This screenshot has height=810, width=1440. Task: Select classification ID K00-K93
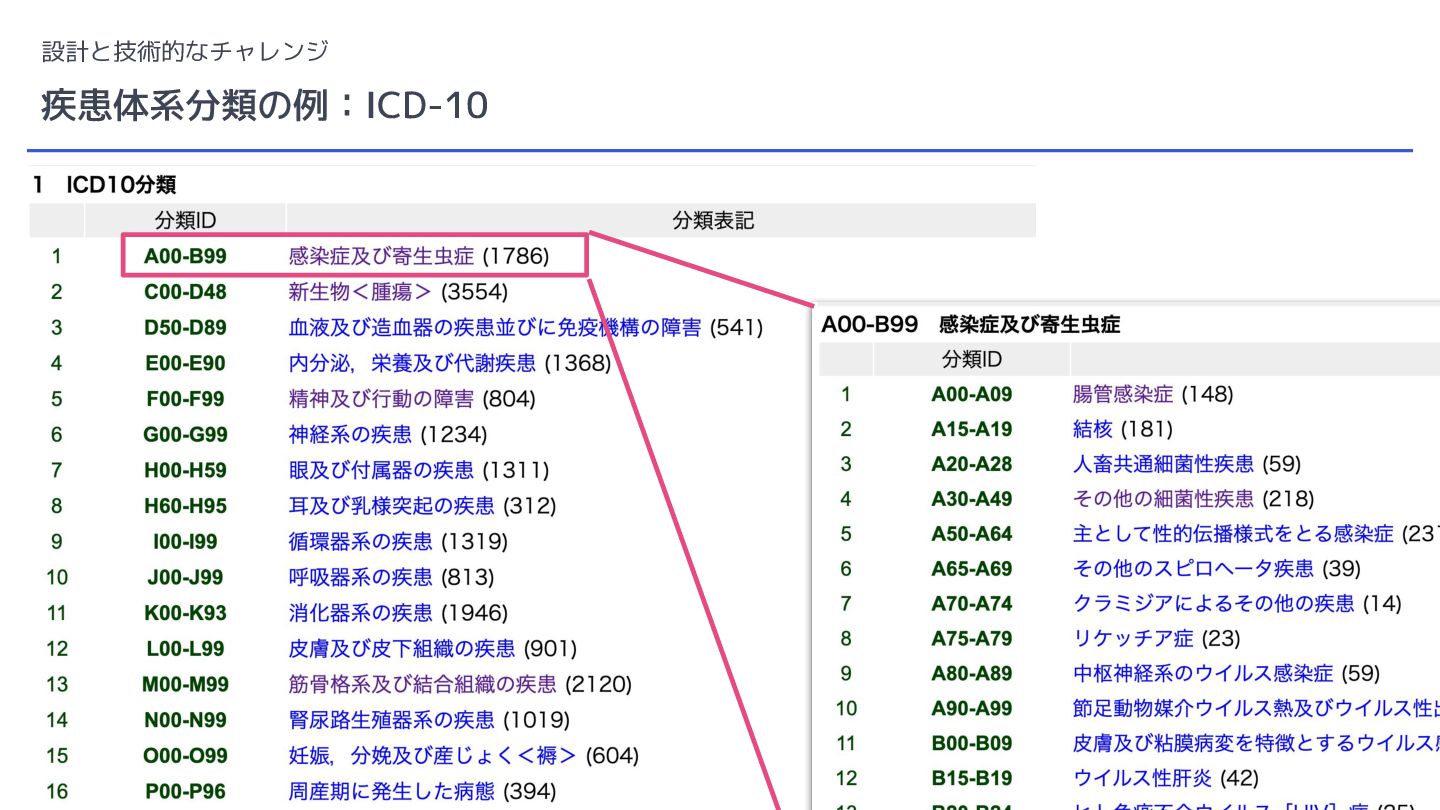(185, 612)
